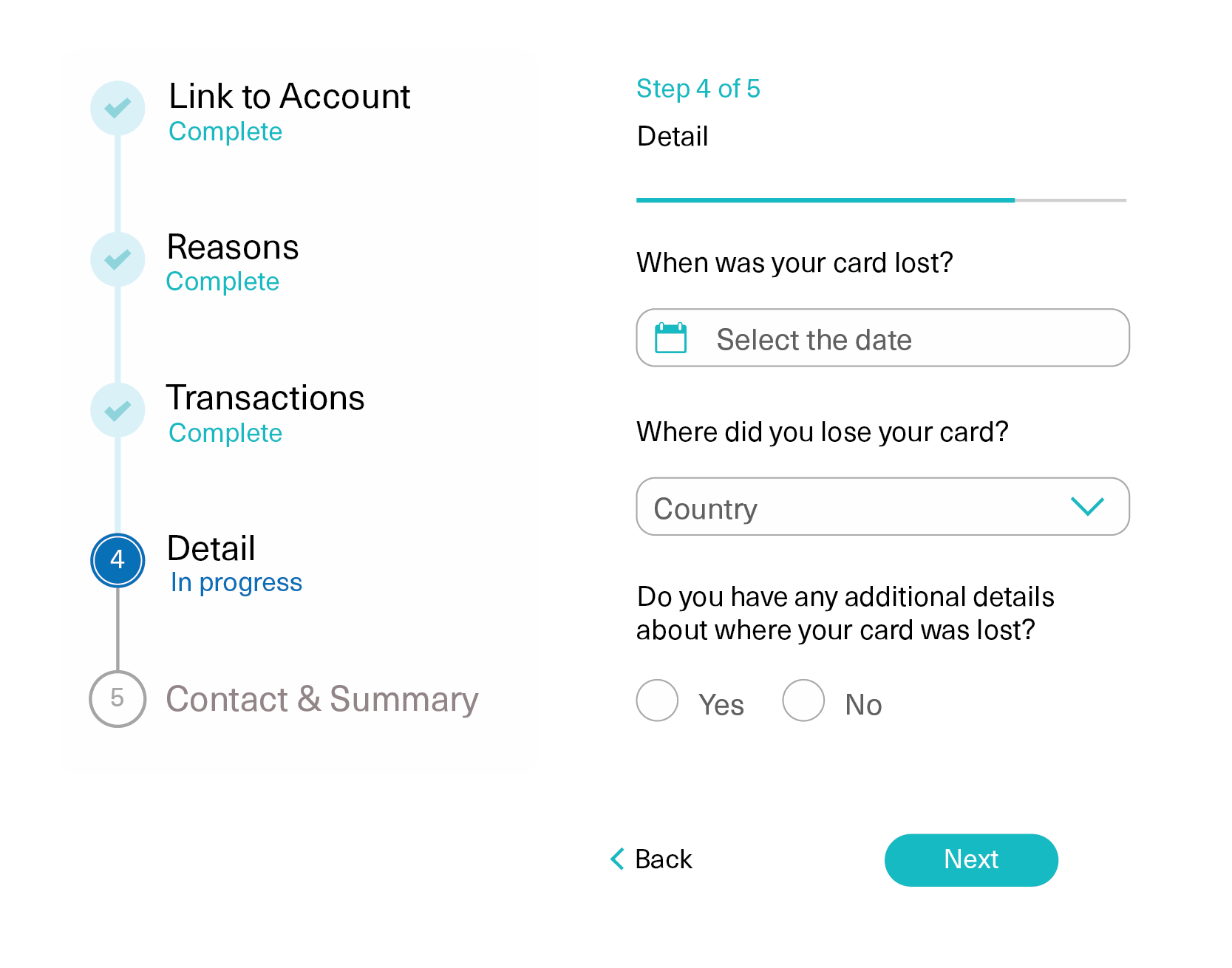This screenshot has height=968, width=1232.
Task: Open the Contact & Summary step
Action: 322,699
